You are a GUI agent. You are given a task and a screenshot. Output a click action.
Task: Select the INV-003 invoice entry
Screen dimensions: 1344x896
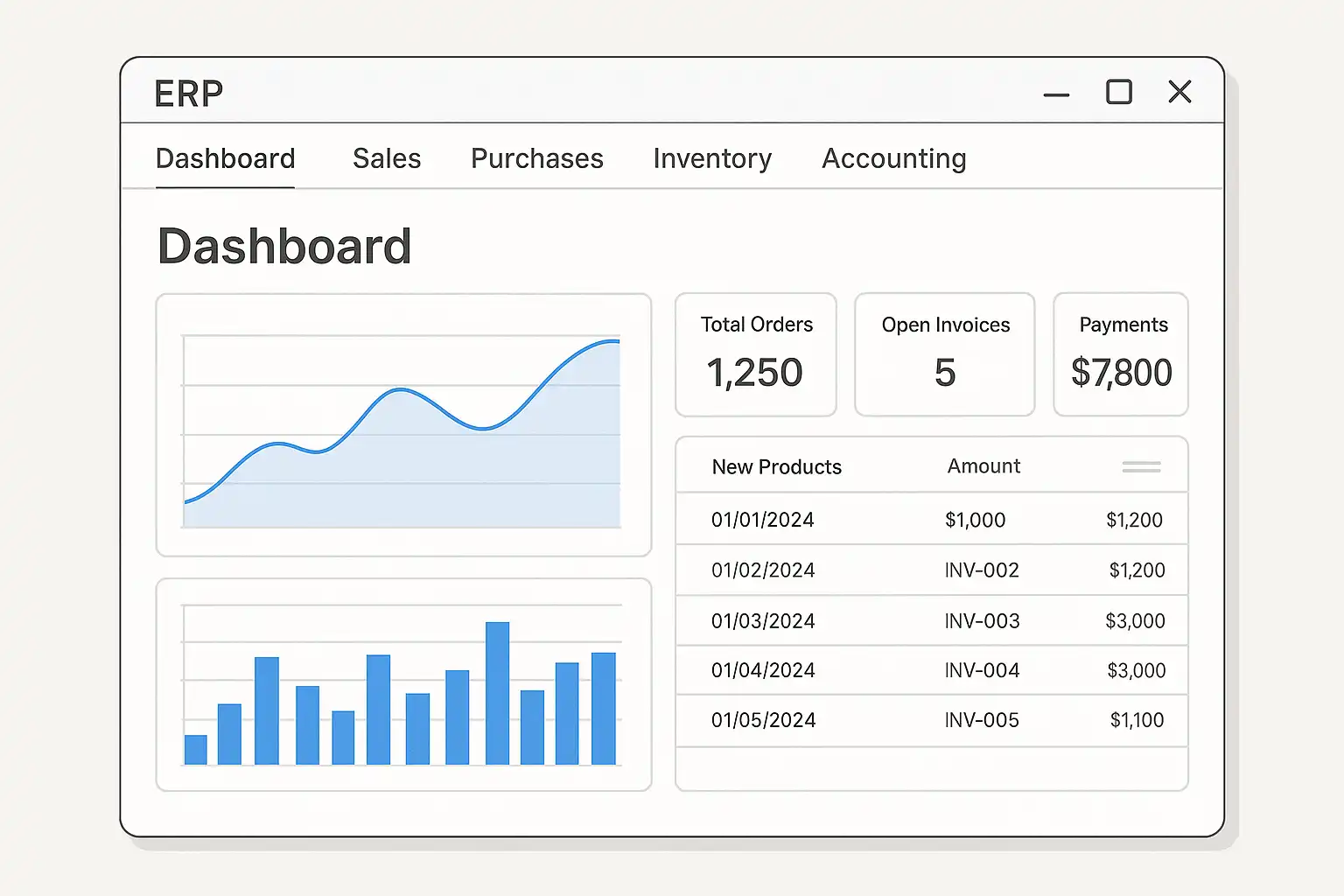(x=982, y=621)
